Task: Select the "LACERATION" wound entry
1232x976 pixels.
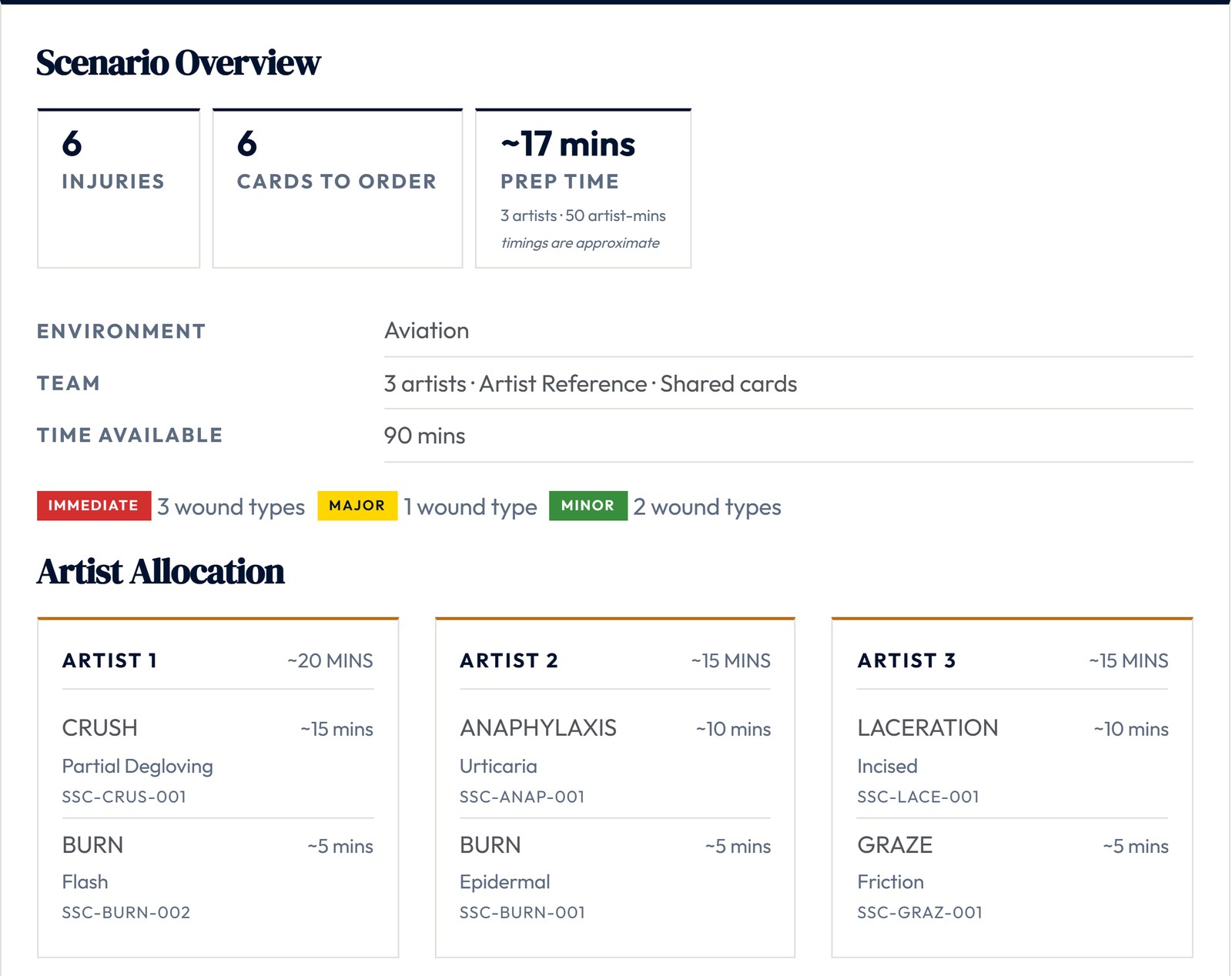Action: pos(928,728)
